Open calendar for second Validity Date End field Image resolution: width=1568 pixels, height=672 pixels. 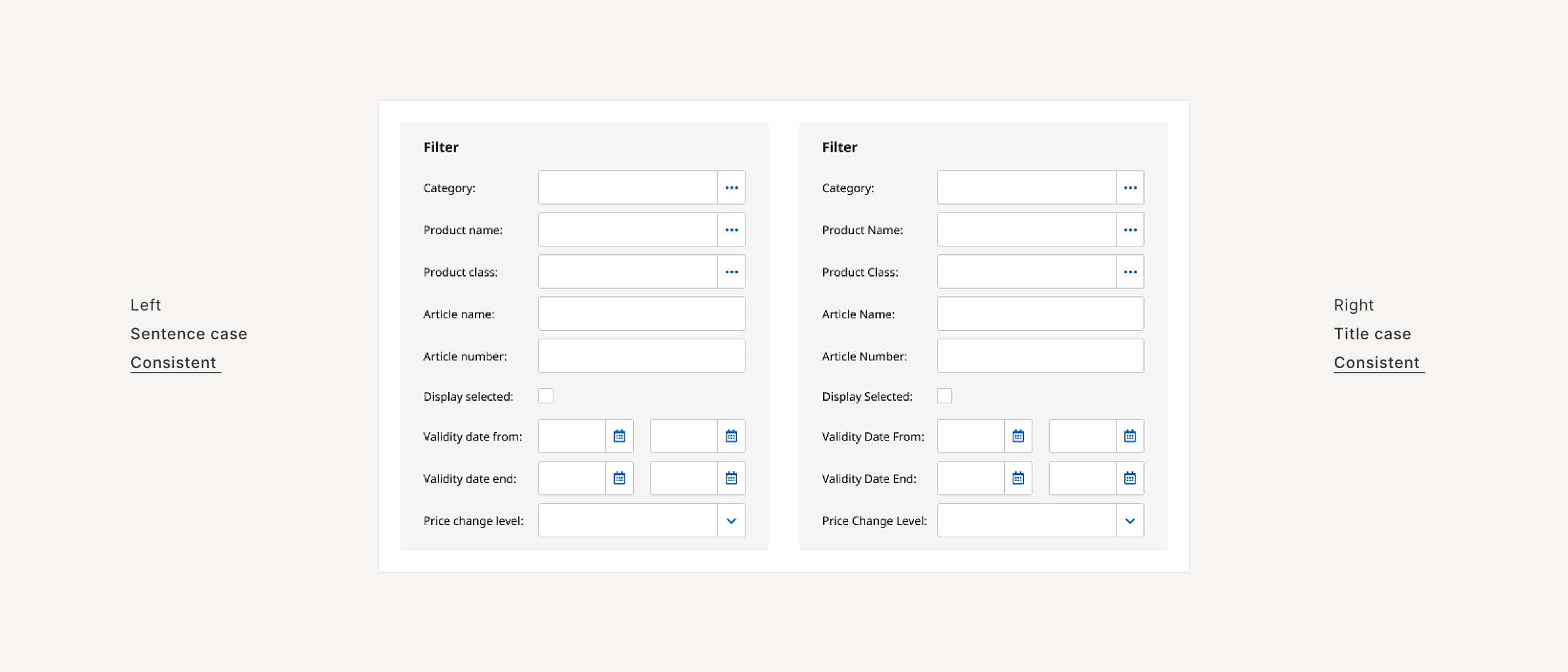[1130, 478]
